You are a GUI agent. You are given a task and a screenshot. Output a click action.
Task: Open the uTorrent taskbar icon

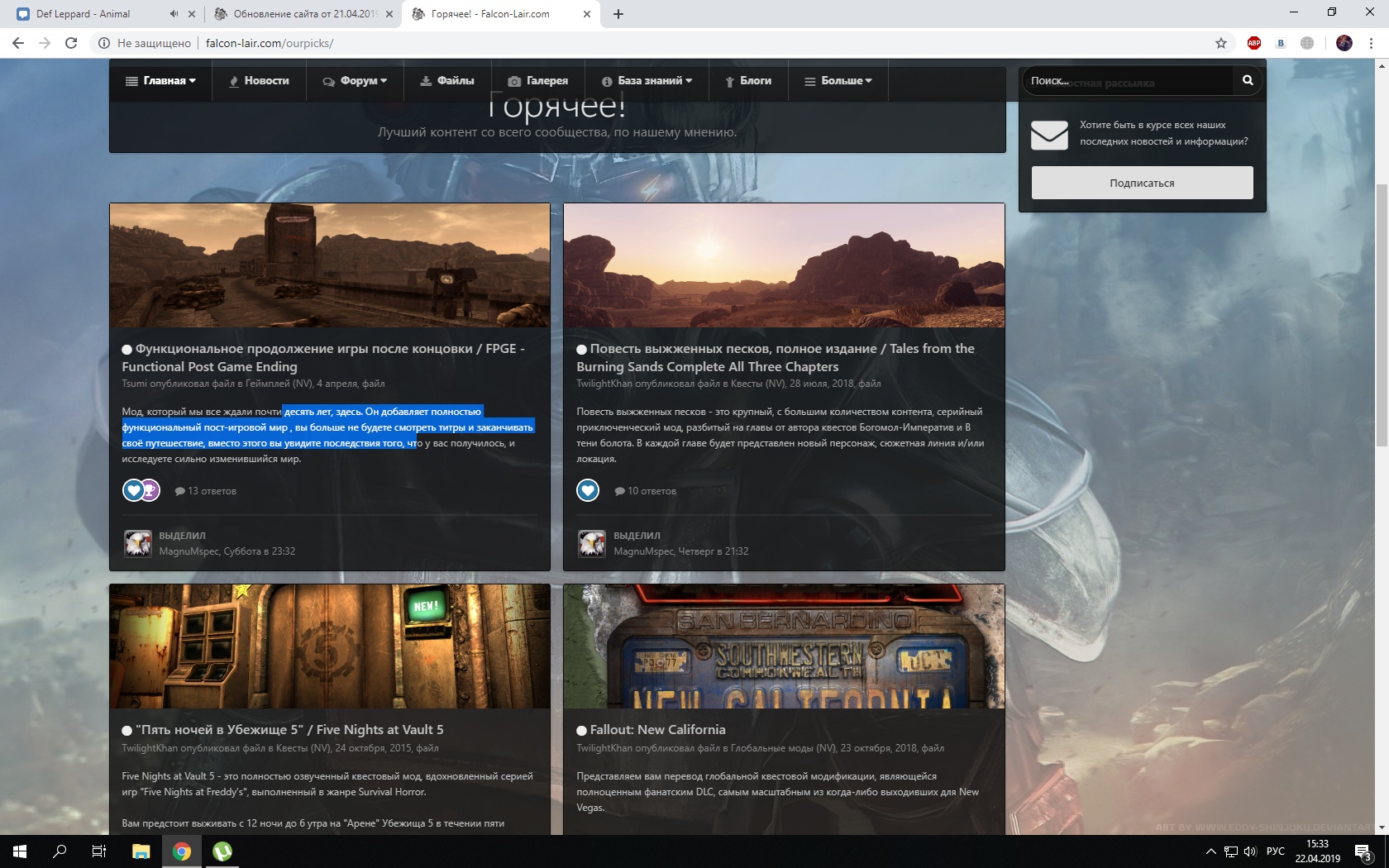(222, 851)
